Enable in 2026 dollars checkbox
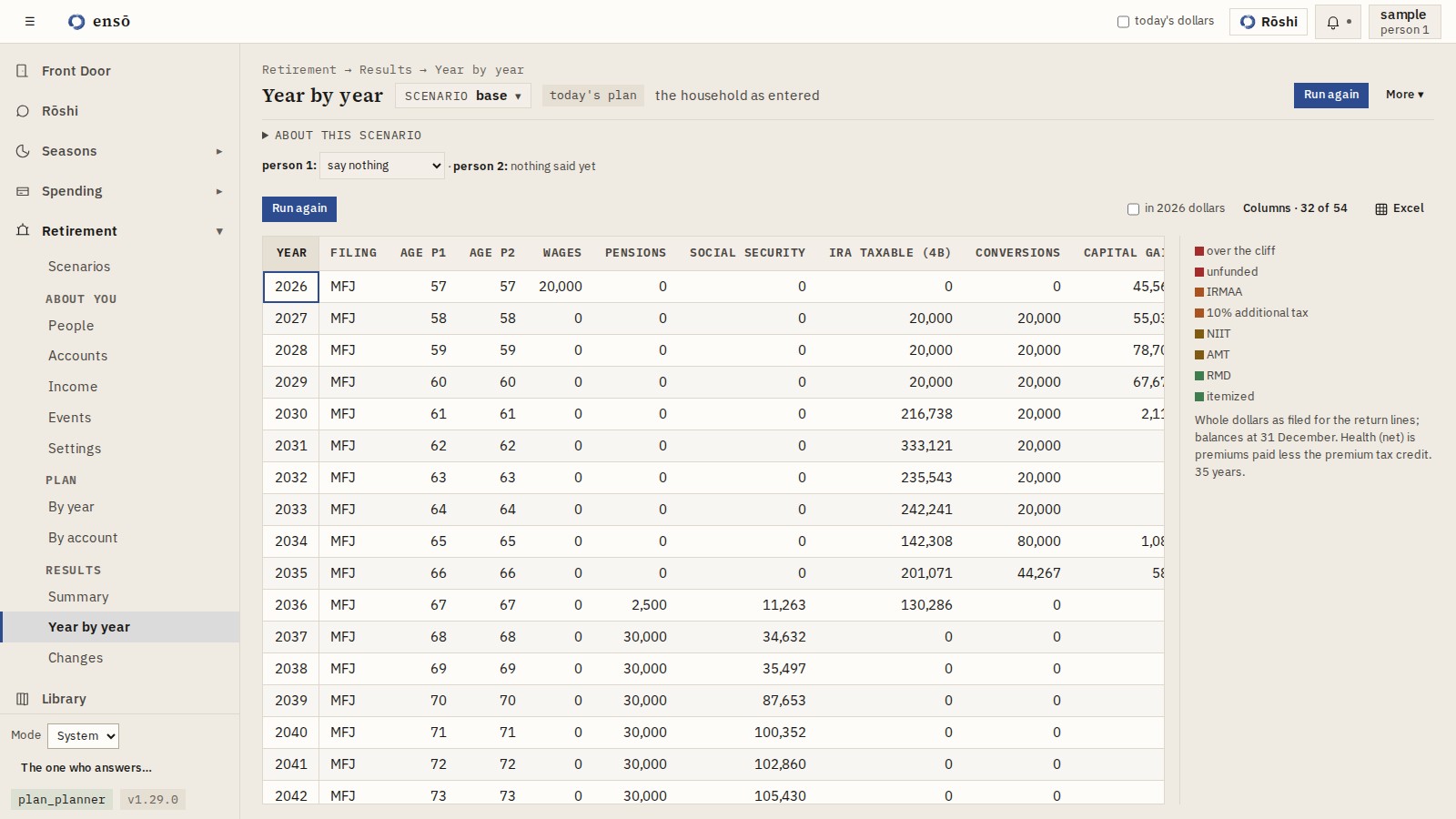This screenshot has height=819, width=1456. (1133, 209)
